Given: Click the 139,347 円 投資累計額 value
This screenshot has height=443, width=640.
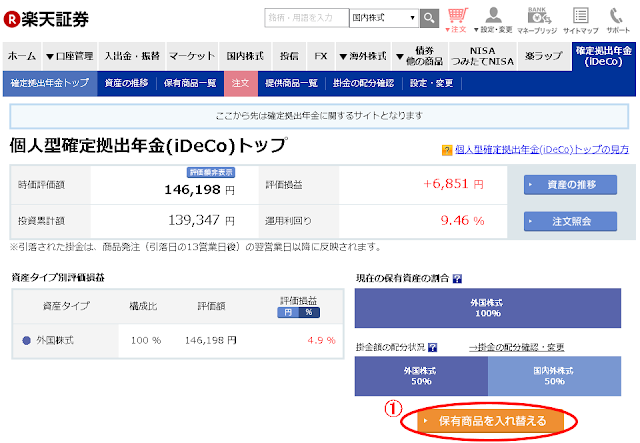Looking at the screenshot, I should (201, 221).
